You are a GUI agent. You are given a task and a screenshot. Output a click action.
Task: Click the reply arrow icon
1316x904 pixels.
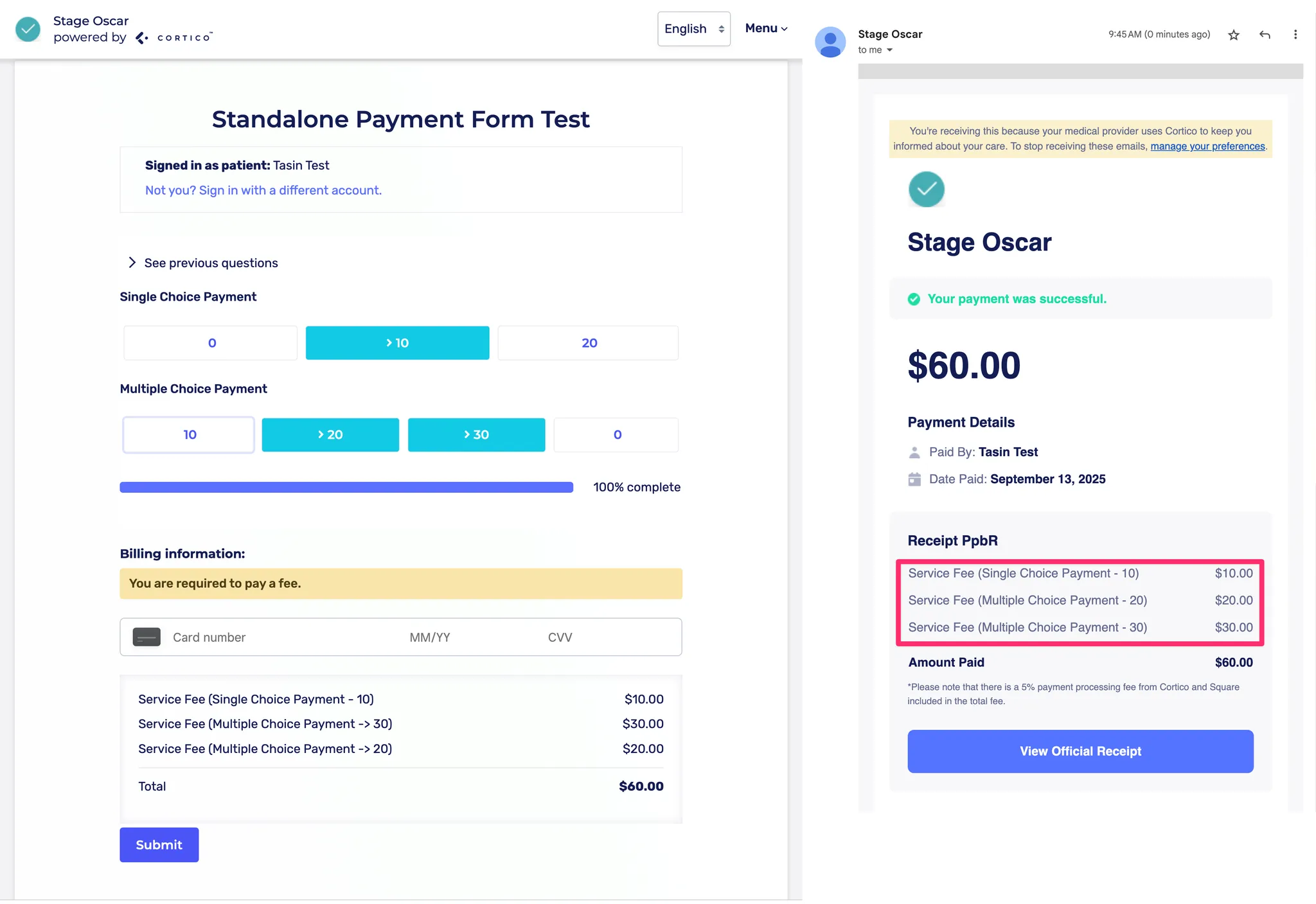coord(1265,35)
